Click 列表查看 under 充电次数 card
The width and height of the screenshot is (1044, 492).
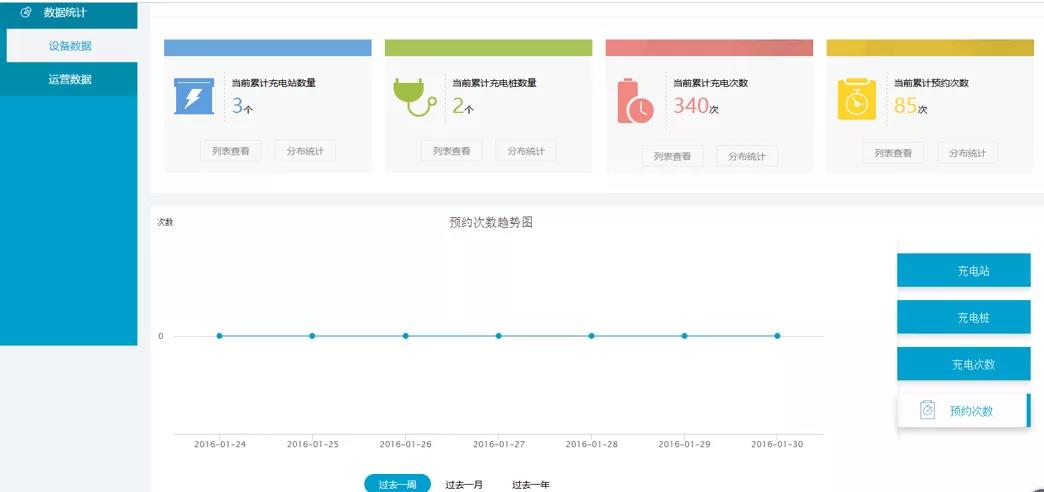click(x=672, y=156)
